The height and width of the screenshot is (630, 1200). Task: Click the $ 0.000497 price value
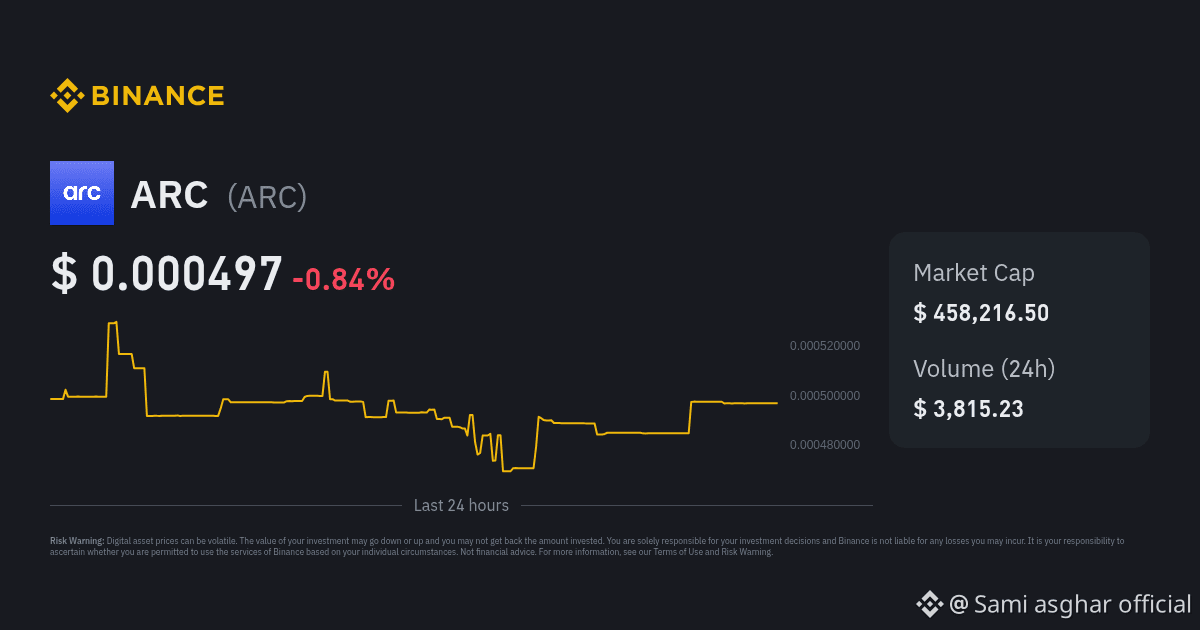[x=167, y=274]
